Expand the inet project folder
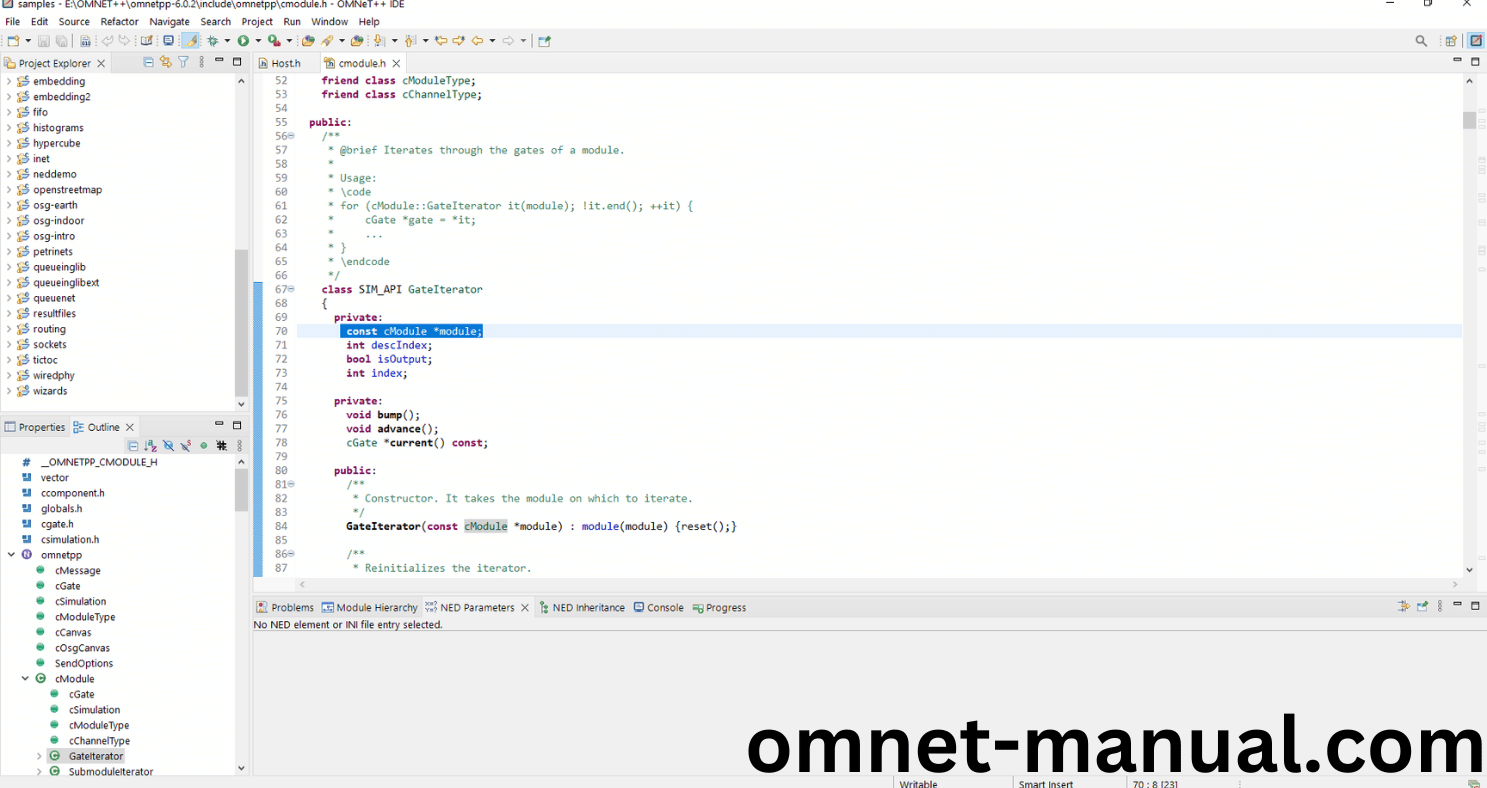 [x=9, y=159]
